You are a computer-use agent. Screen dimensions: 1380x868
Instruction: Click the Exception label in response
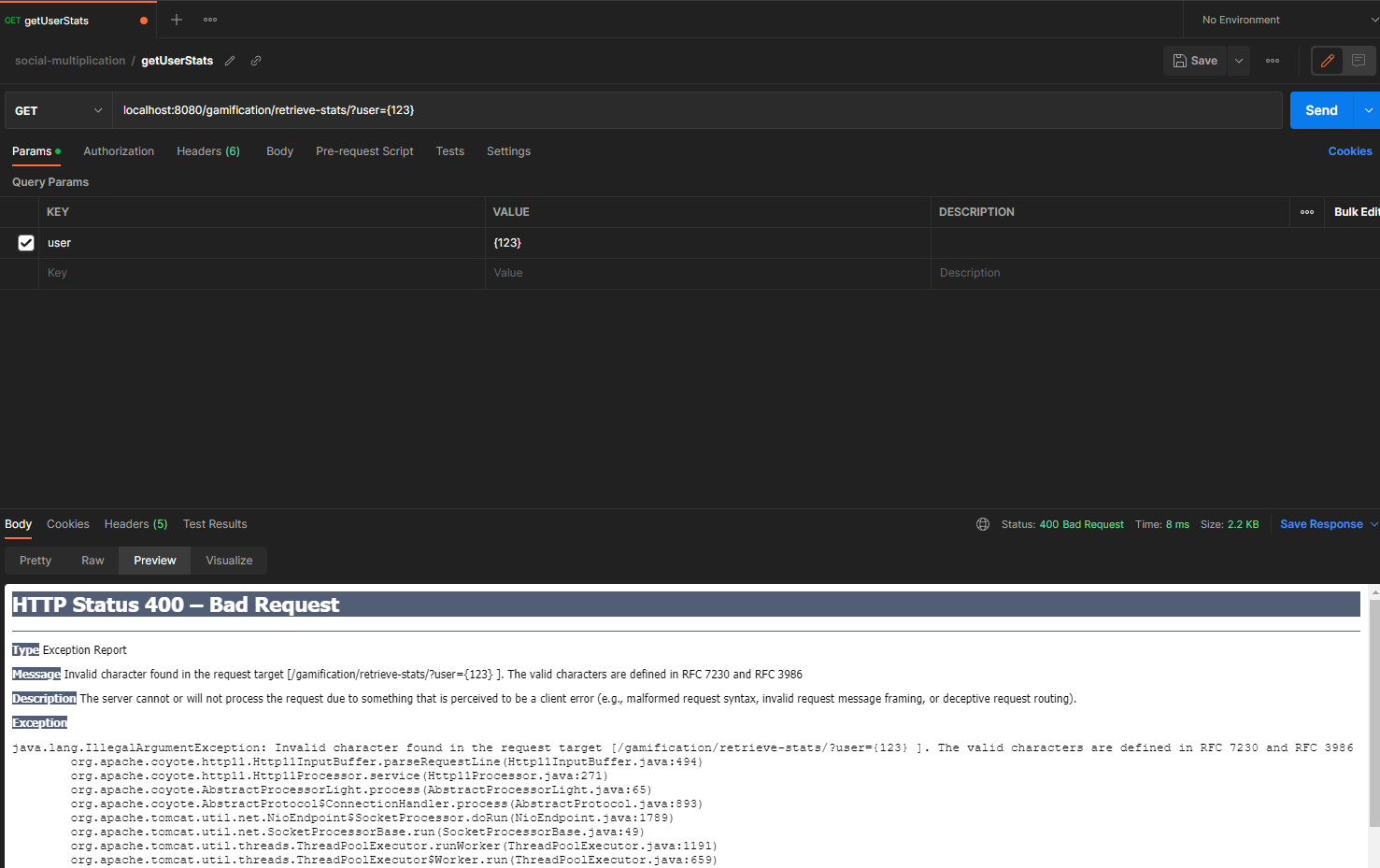[39, 722]
